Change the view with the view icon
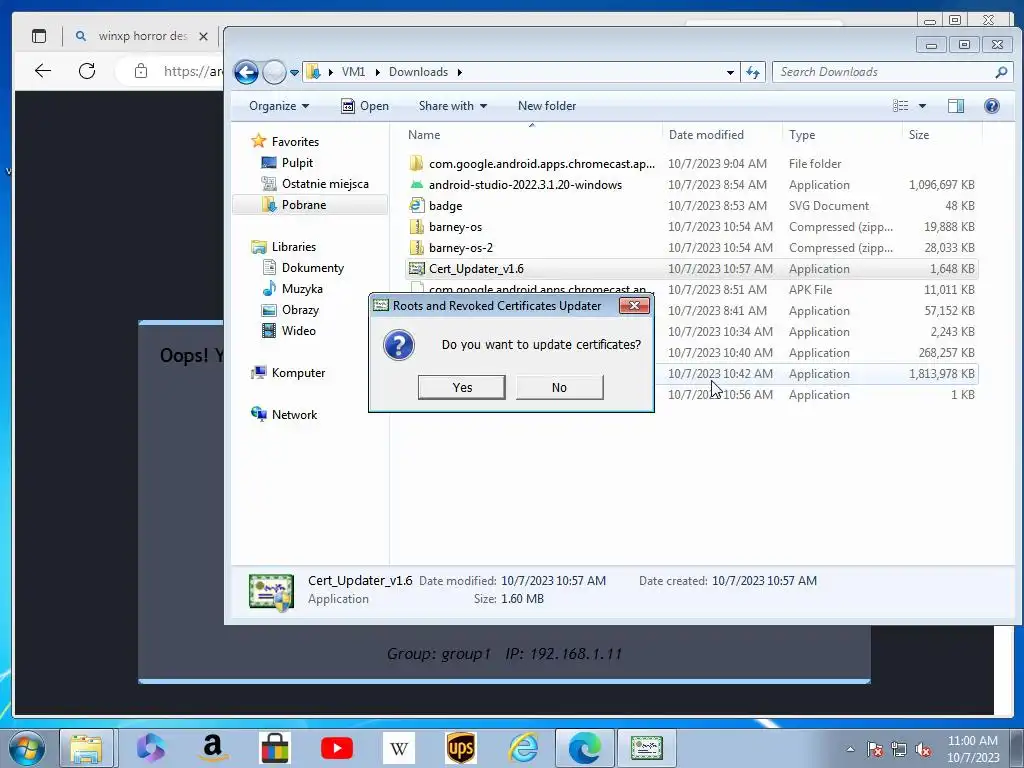Image resolution: width=1024 pixels, height=768 pixels. click(x=901, y=106)
